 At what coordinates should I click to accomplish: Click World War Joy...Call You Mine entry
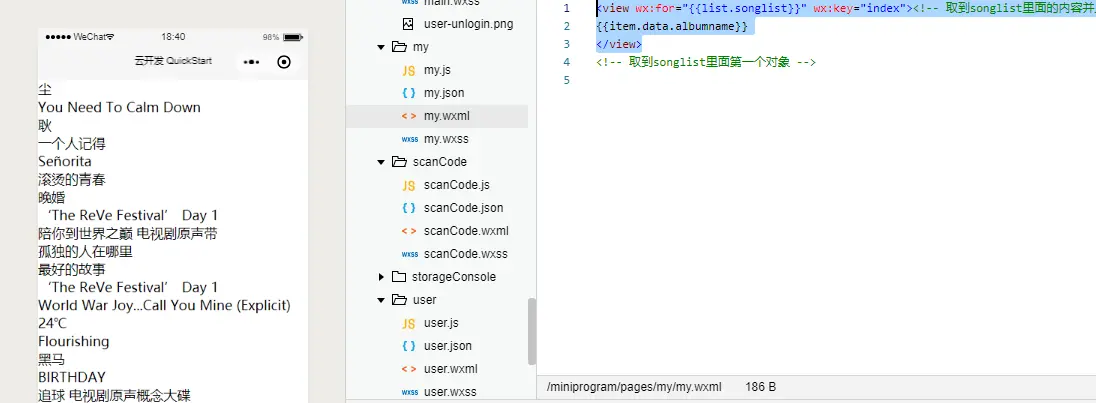tap(164, 305)
